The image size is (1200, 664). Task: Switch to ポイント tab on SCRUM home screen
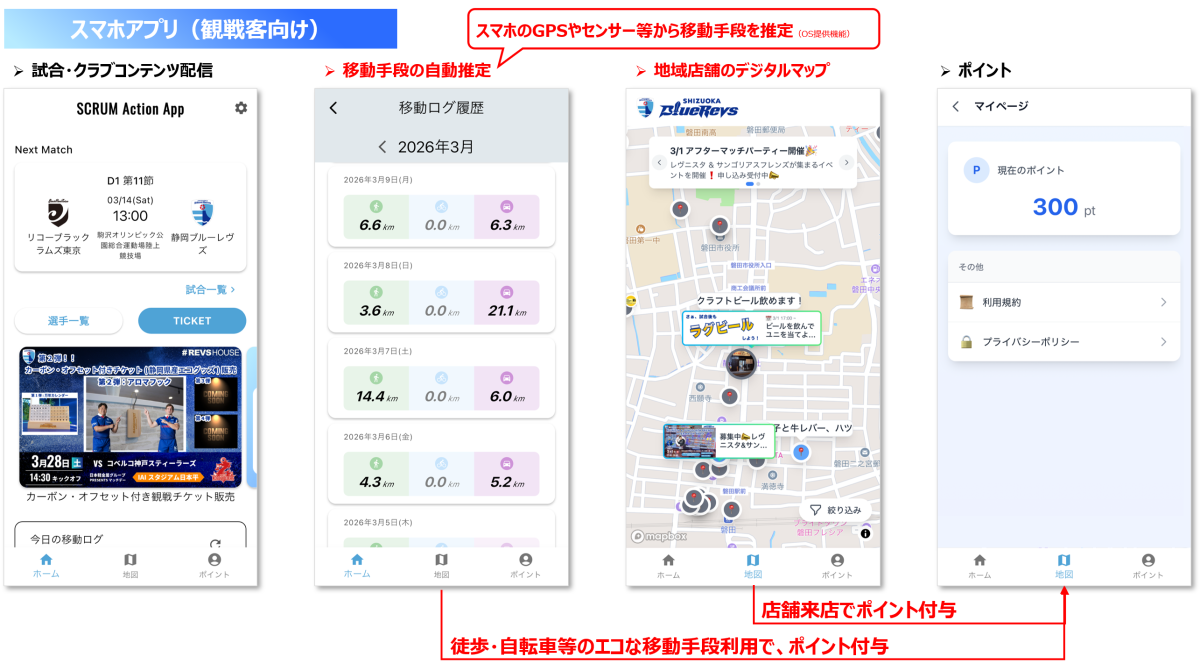click(214, 565)
